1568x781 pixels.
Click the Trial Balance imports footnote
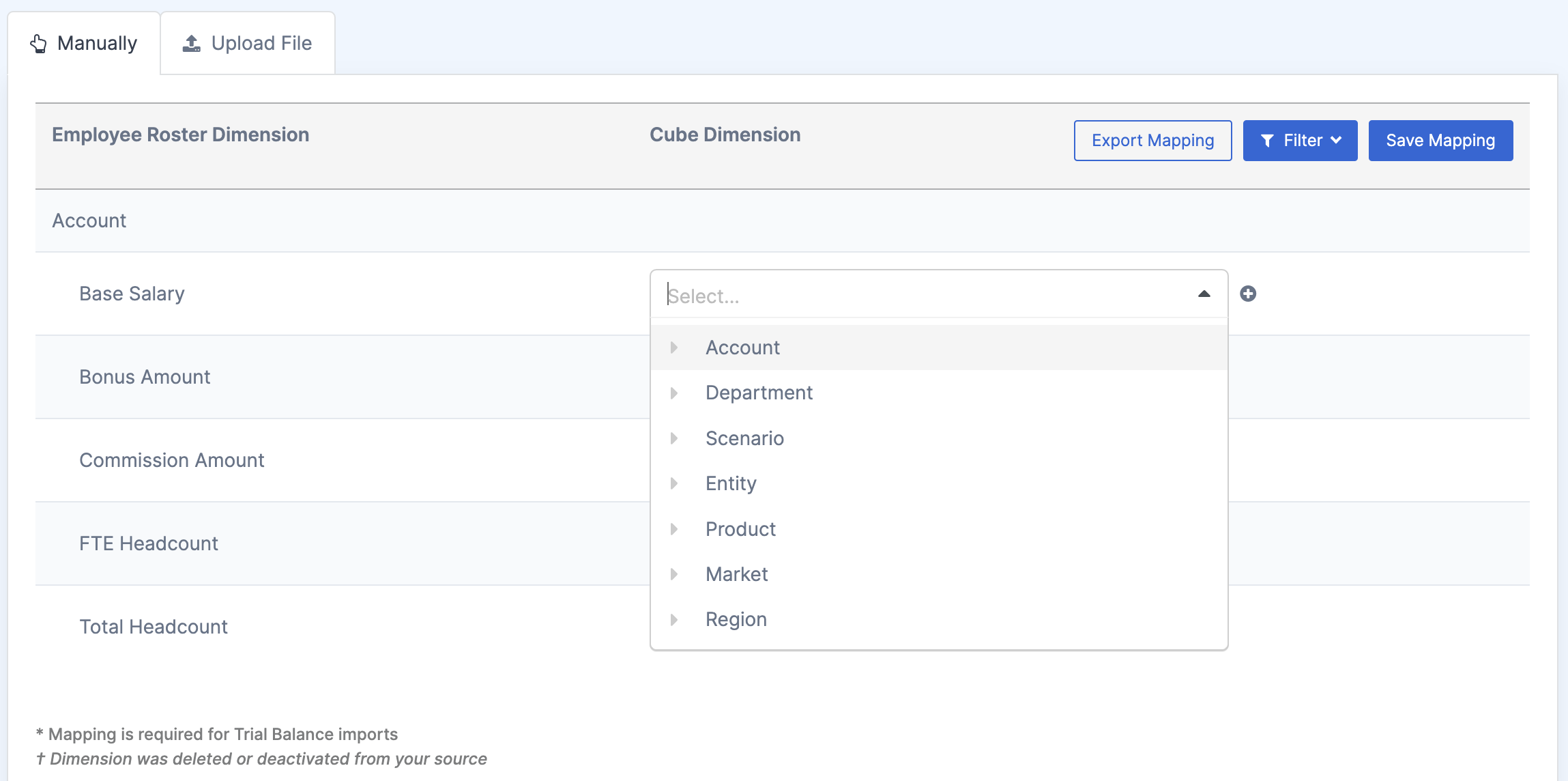216,734
